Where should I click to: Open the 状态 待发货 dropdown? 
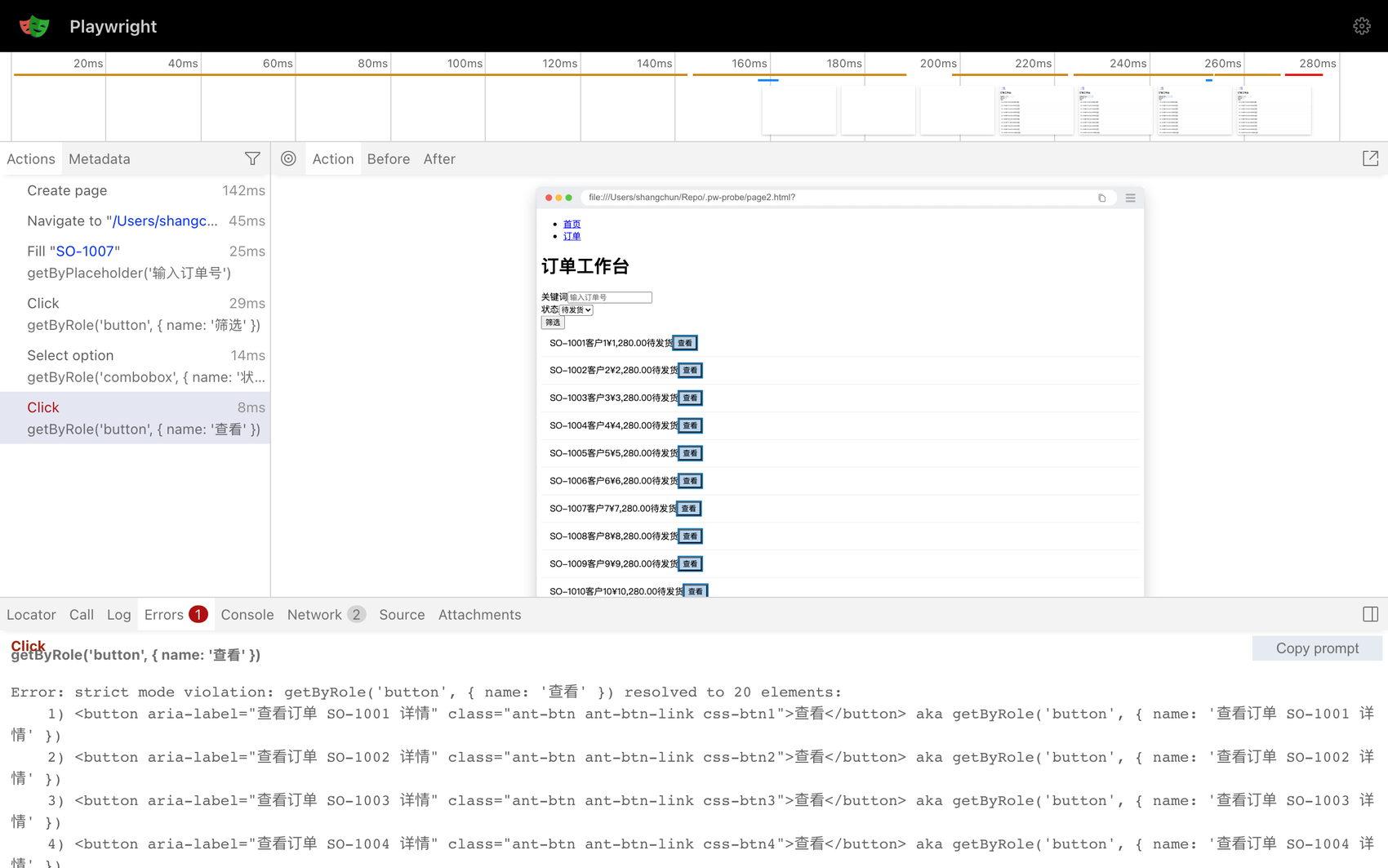[576, 309]
